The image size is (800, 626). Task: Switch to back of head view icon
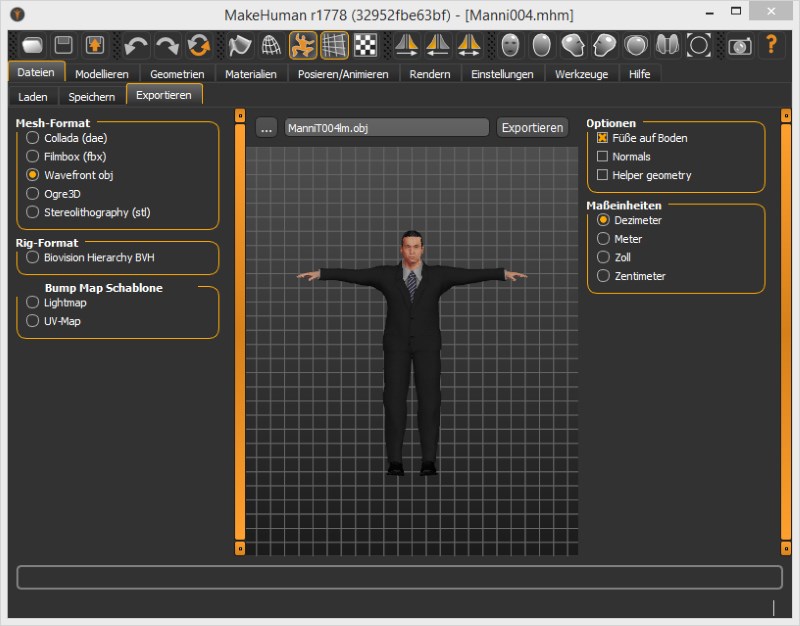point(542,45)
